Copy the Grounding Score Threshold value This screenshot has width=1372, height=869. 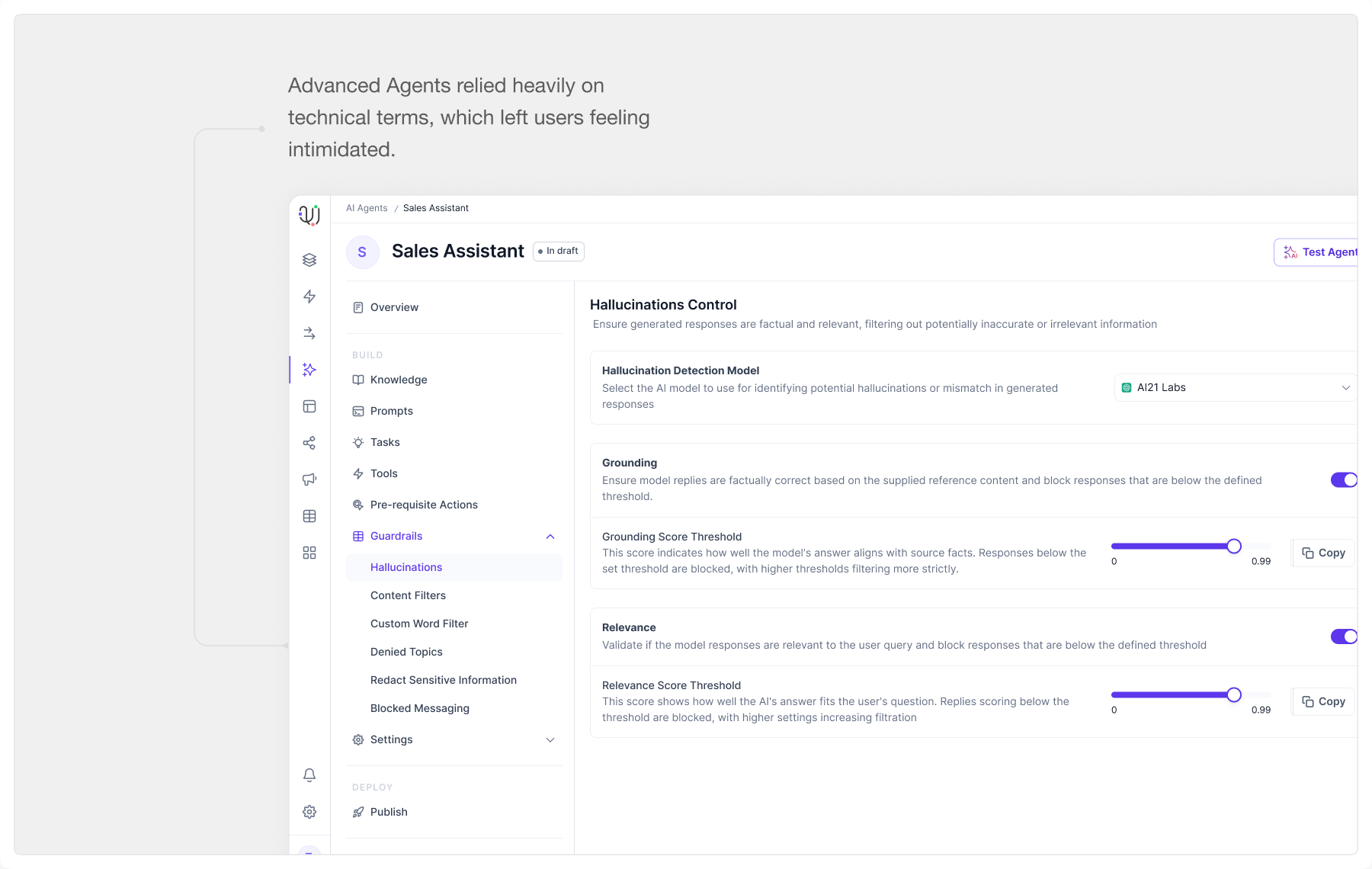tap(1324, 553)
